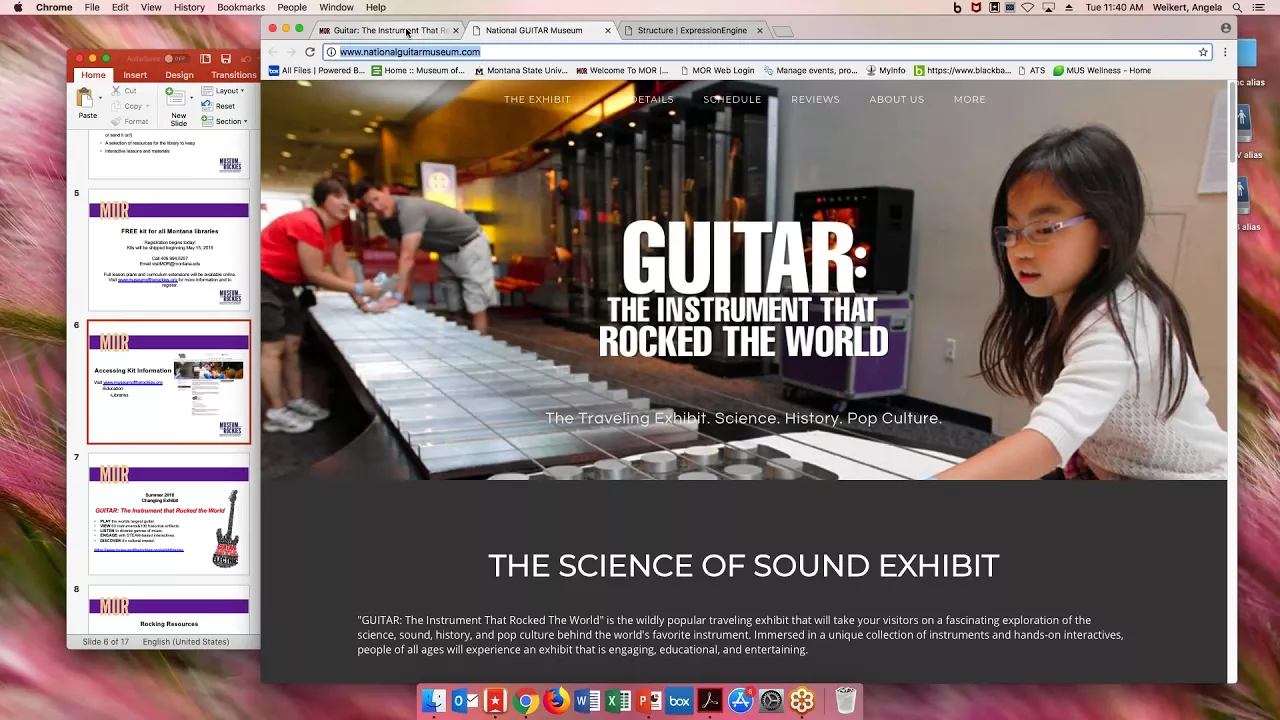Click the address bar URL field
This screenshot has height=720, width=1280.
[x=766, y=52]
